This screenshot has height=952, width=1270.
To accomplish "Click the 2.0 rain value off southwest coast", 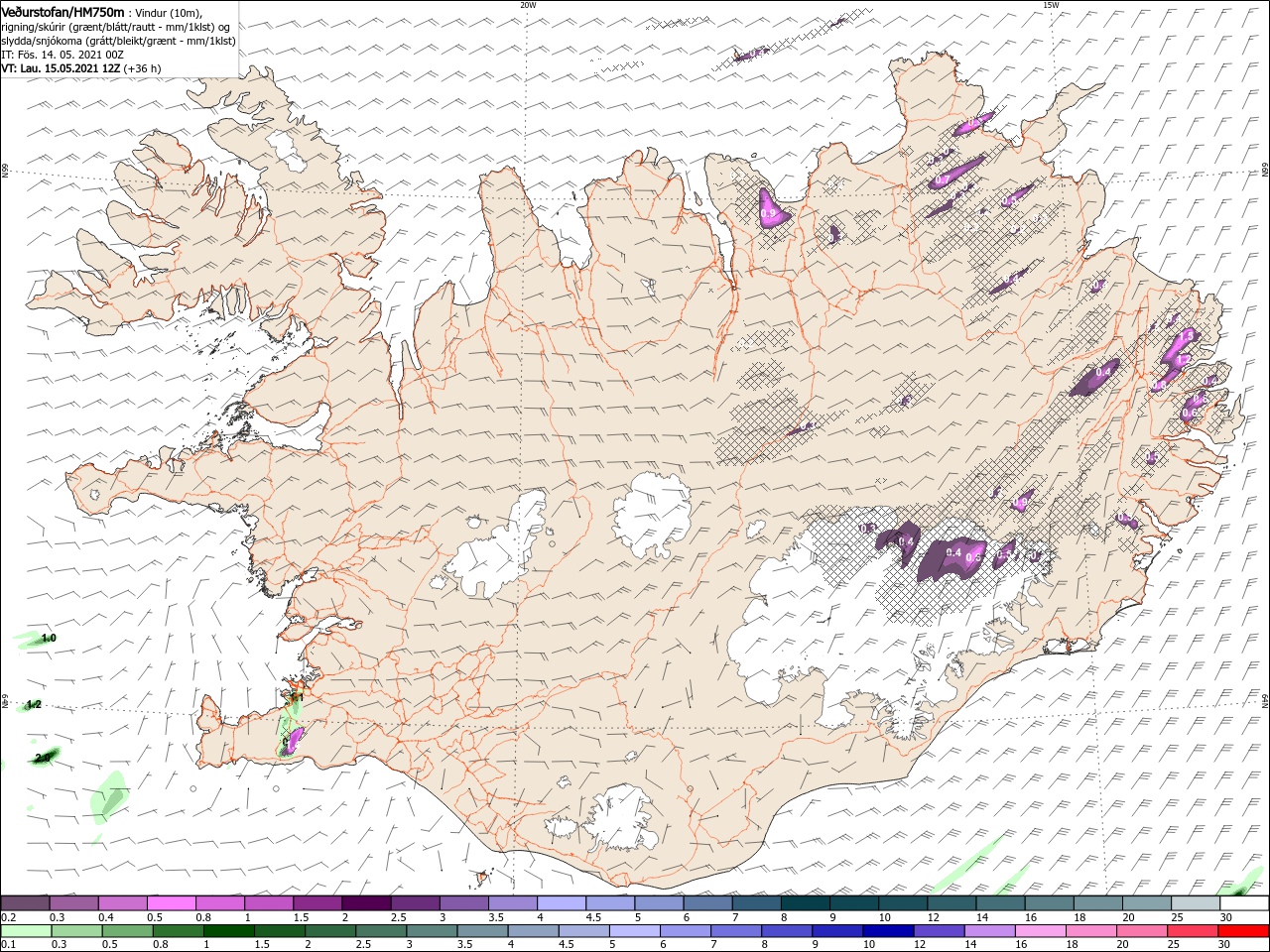I will tap(43, 757).
